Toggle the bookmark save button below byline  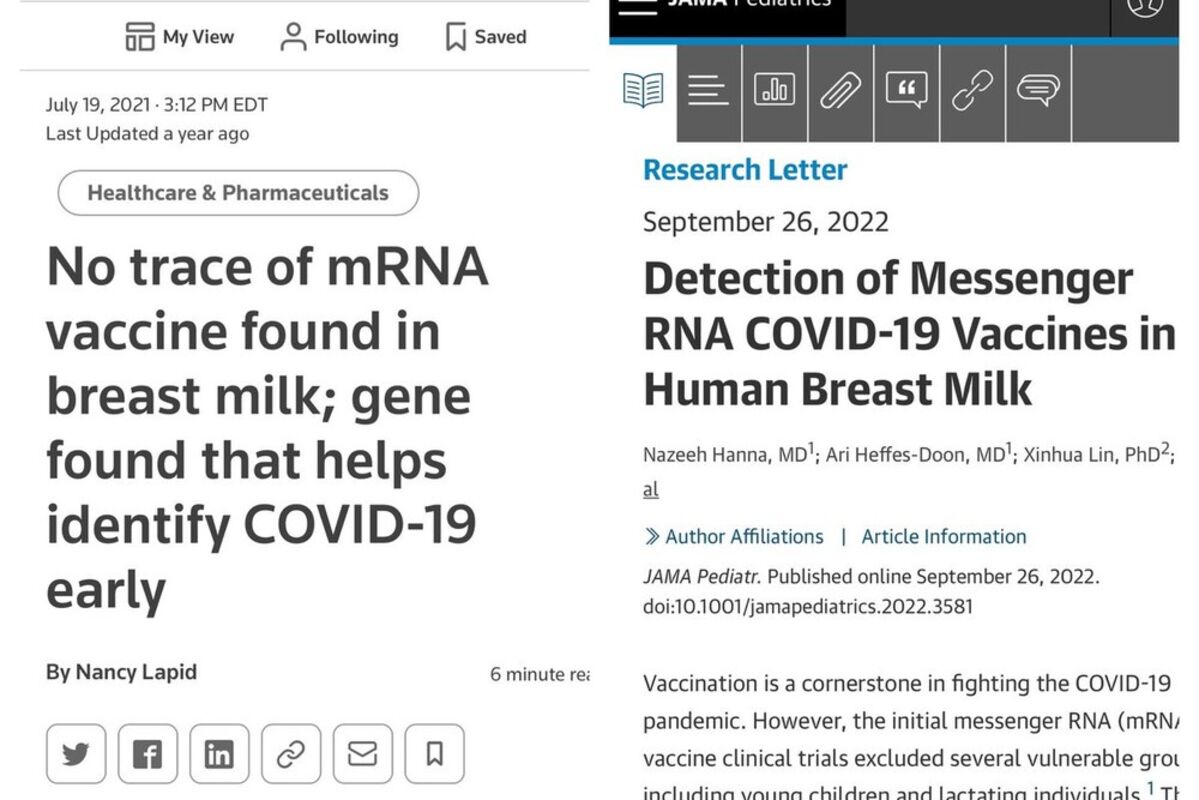(x=434, y=754)
